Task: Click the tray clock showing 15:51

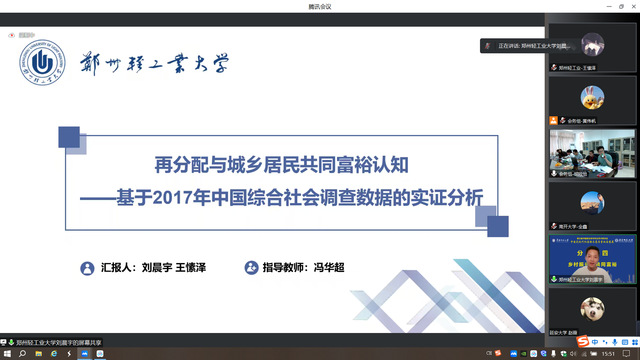Action: click(608, 354)
